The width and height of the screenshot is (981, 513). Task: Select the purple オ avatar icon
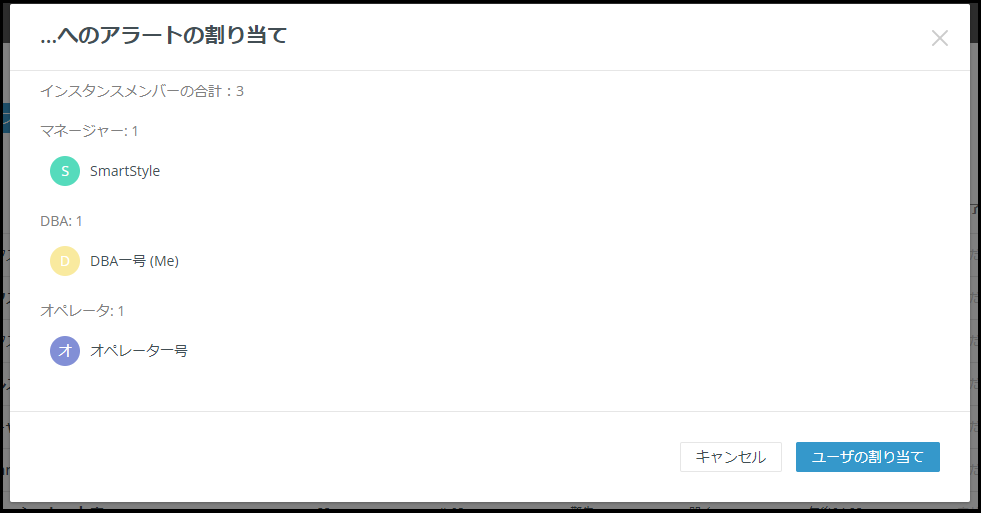point(65,351)
